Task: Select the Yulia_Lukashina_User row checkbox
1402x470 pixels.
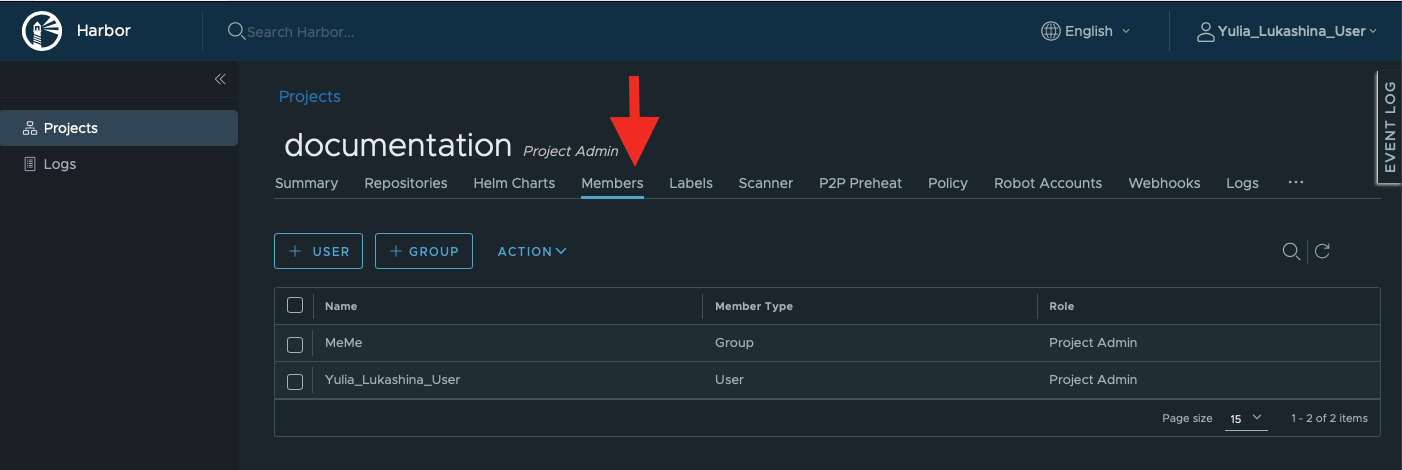Action: coord(295,381)
